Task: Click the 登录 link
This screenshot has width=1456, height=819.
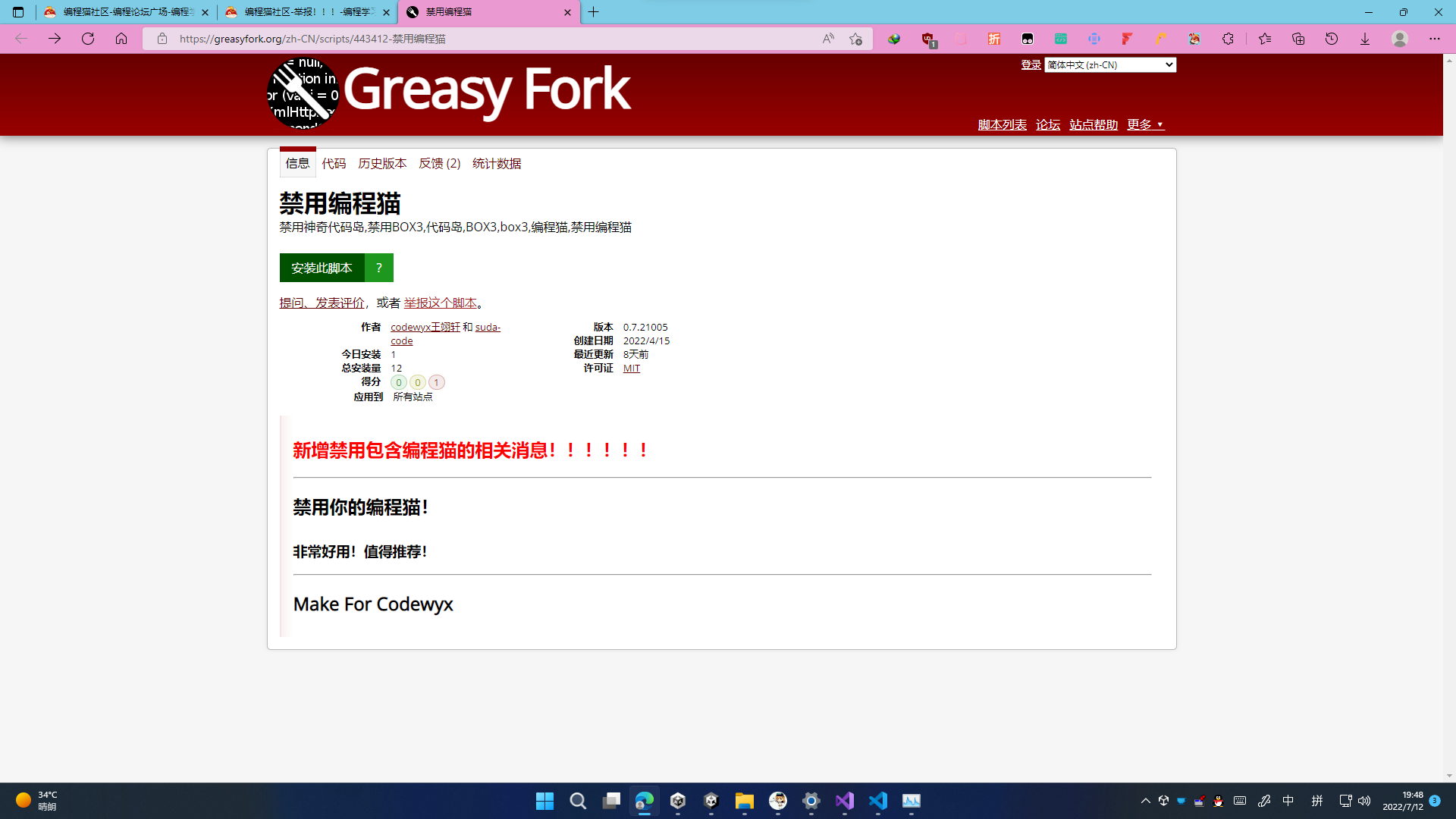Action: (1031, 65)
